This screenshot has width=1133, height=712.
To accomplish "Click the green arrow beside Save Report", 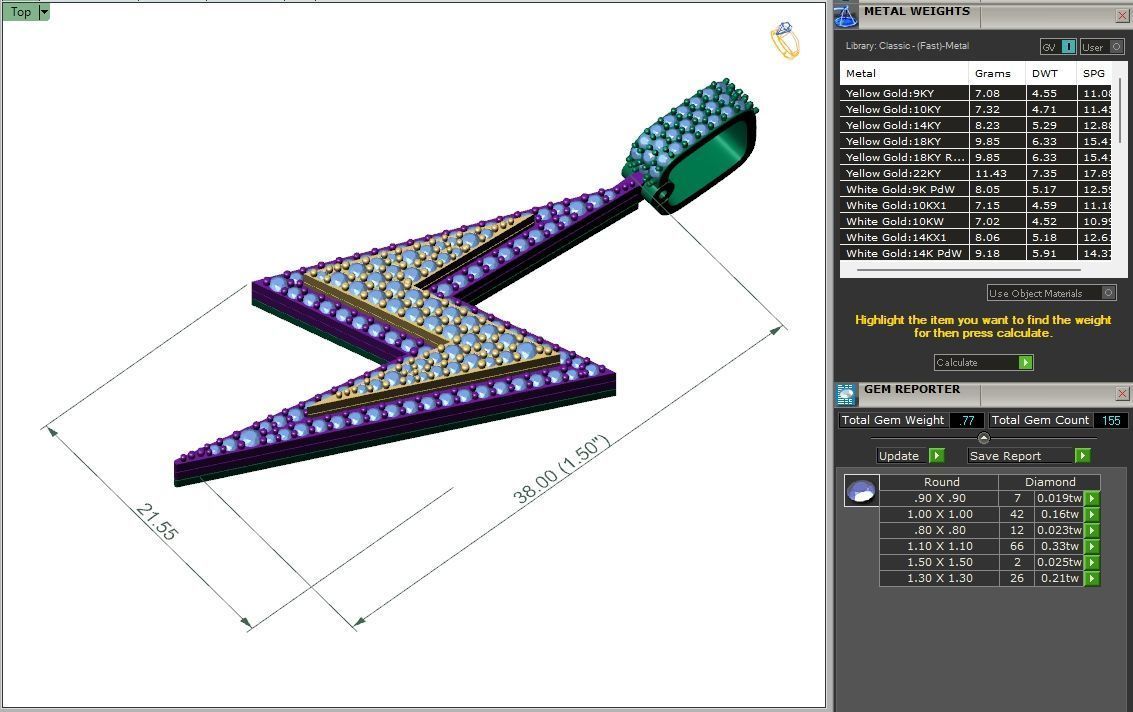I will (x=1082, y=455).
